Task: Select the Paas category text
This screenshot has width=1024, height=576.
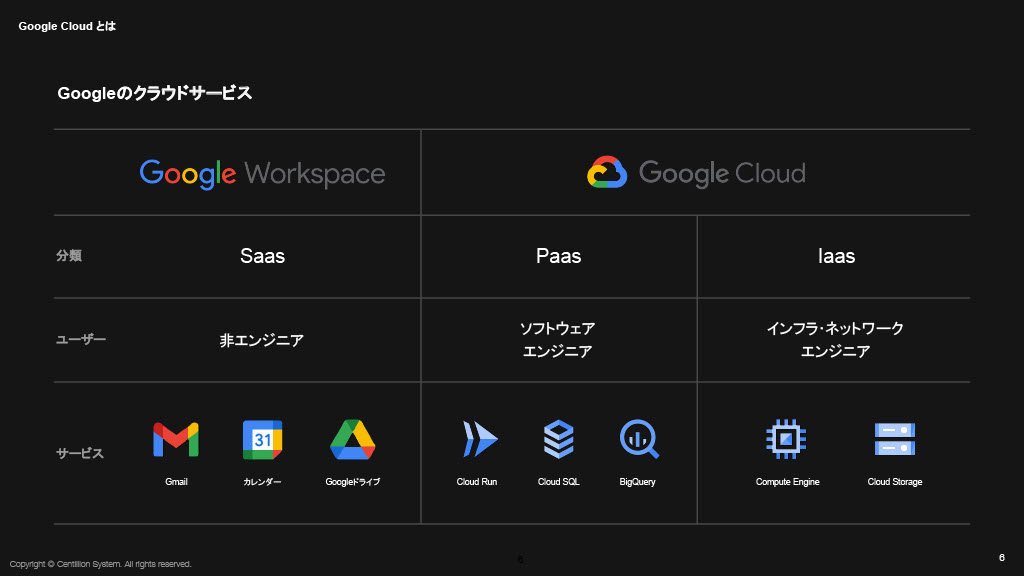Action: coord(558,256)
